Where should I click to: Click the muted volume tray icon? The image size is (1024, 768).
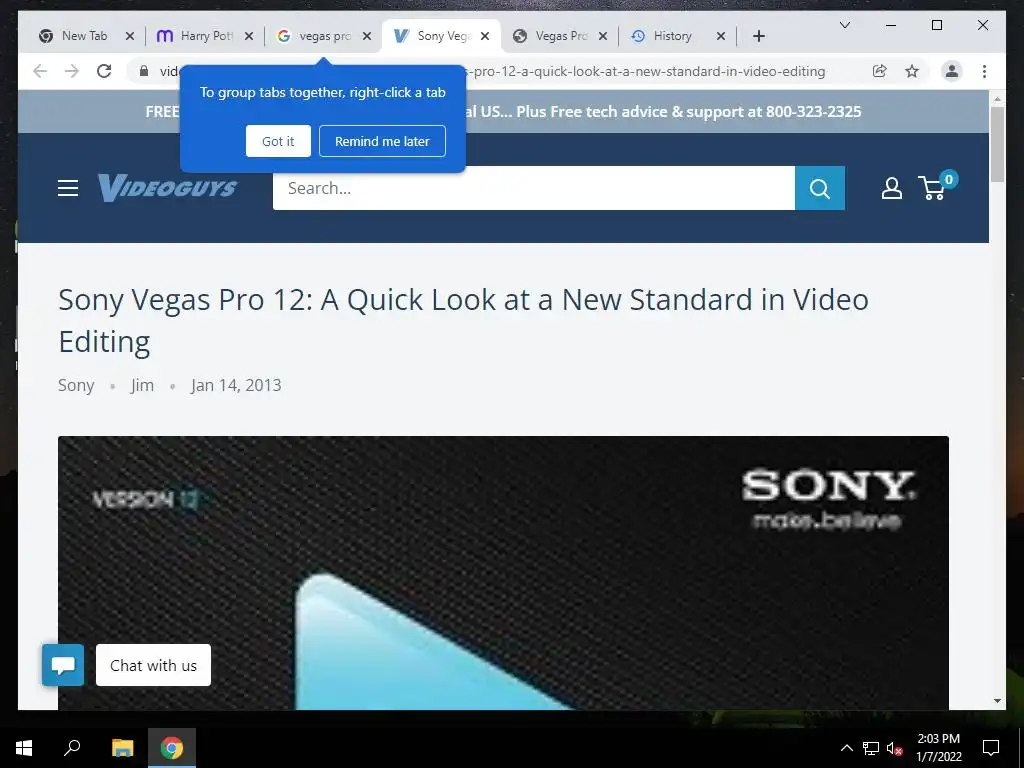point(894,748)
